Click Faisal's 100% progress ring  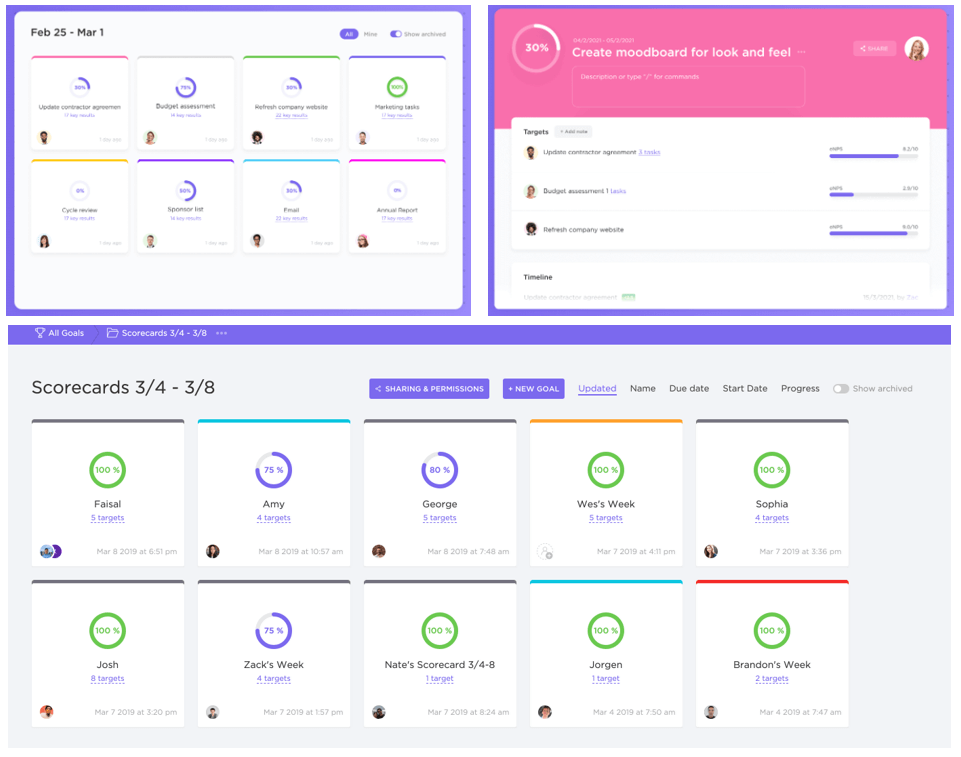107,470
